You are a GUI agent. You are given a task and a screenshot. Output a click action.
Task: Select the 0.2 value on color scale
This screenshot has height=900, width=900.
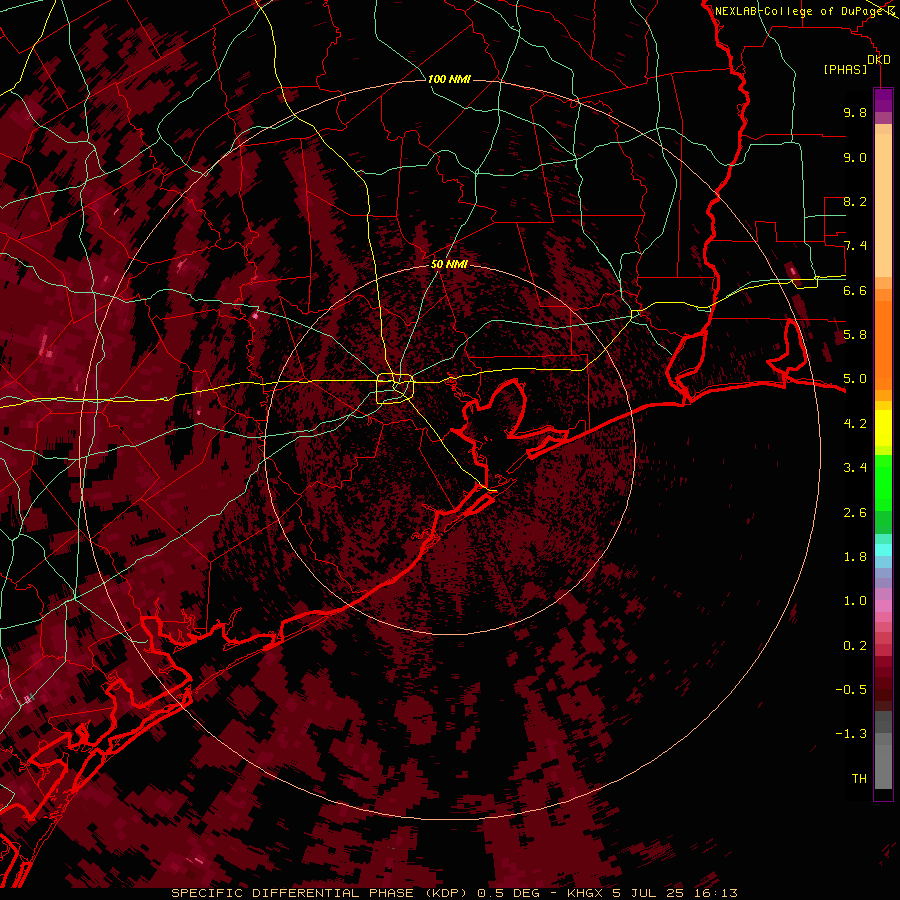click(855, 646)
